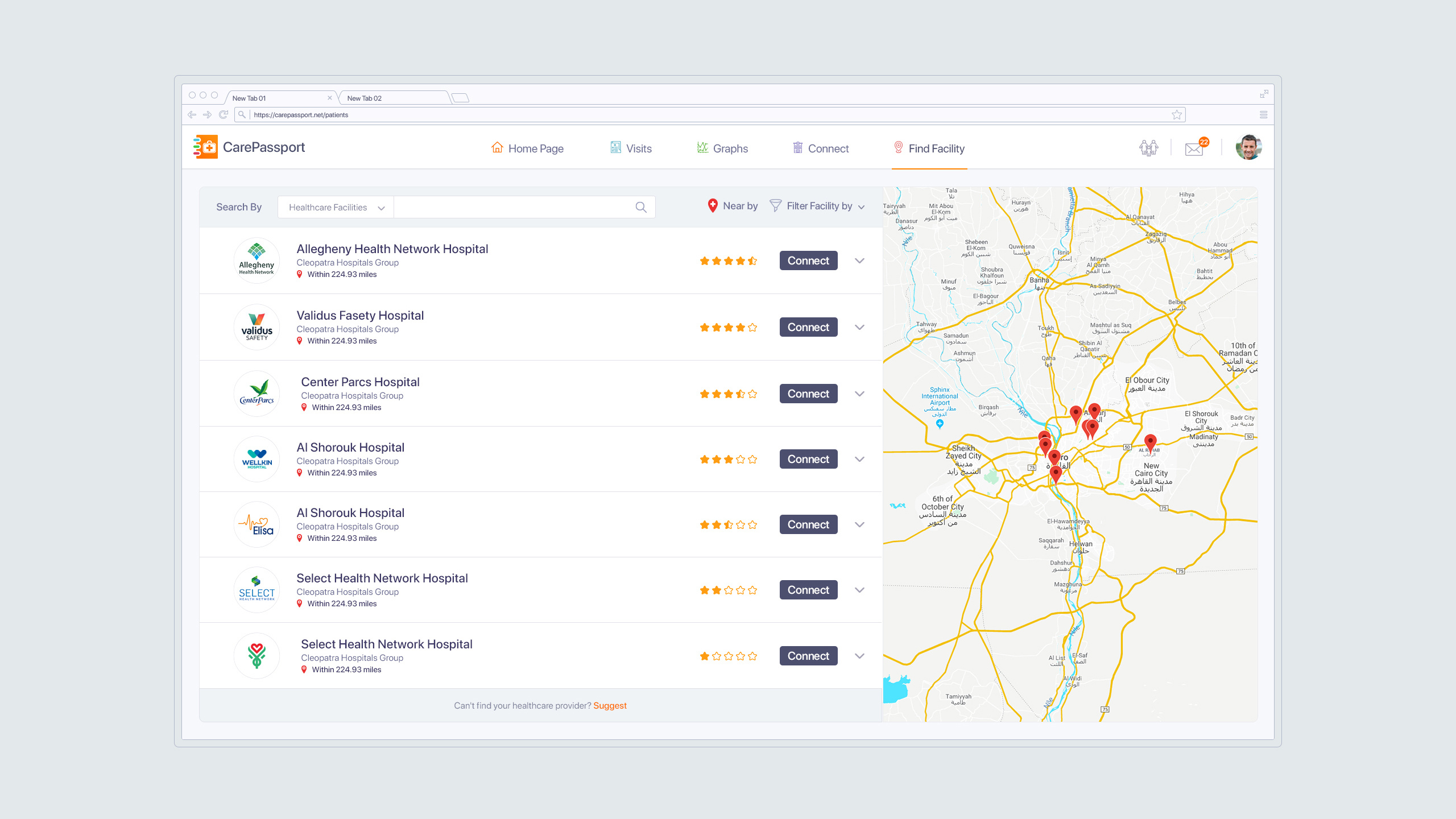
Task: Click the browser URL address bar
Action: coord(711,115)
